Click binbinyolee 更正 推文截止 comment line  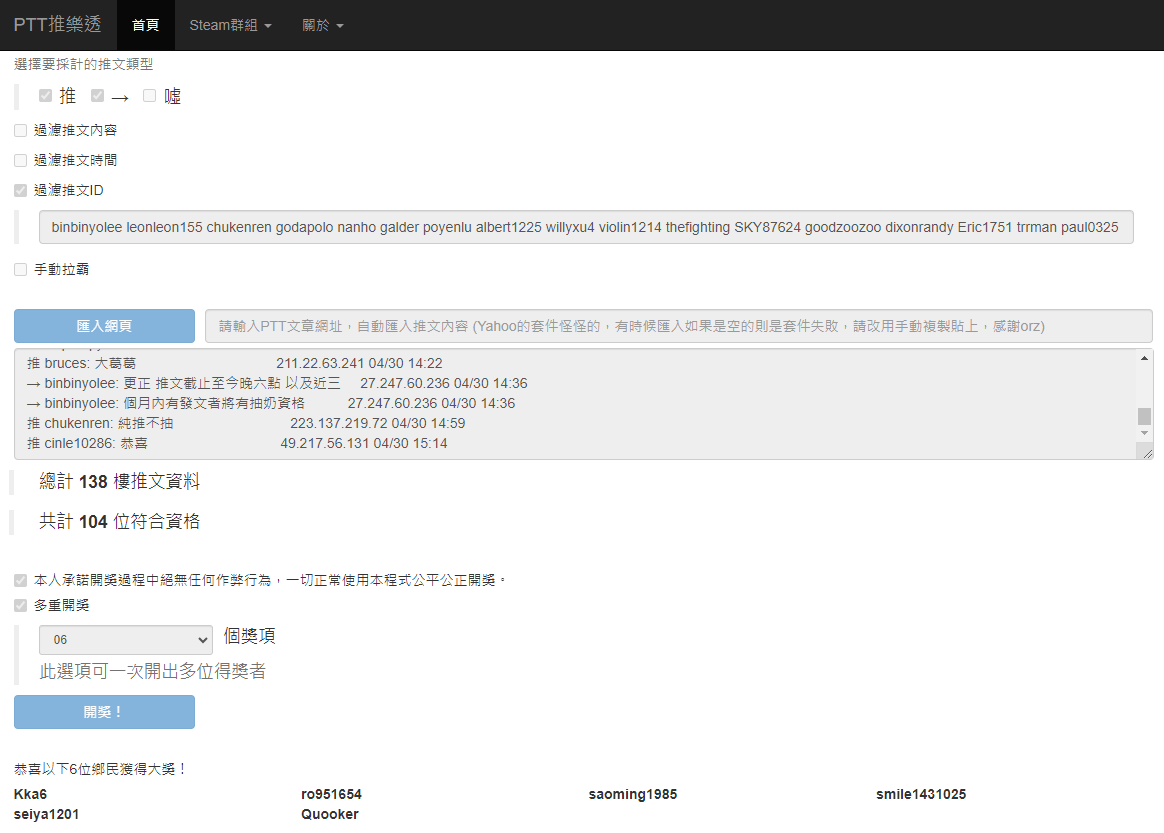[277, 383]
